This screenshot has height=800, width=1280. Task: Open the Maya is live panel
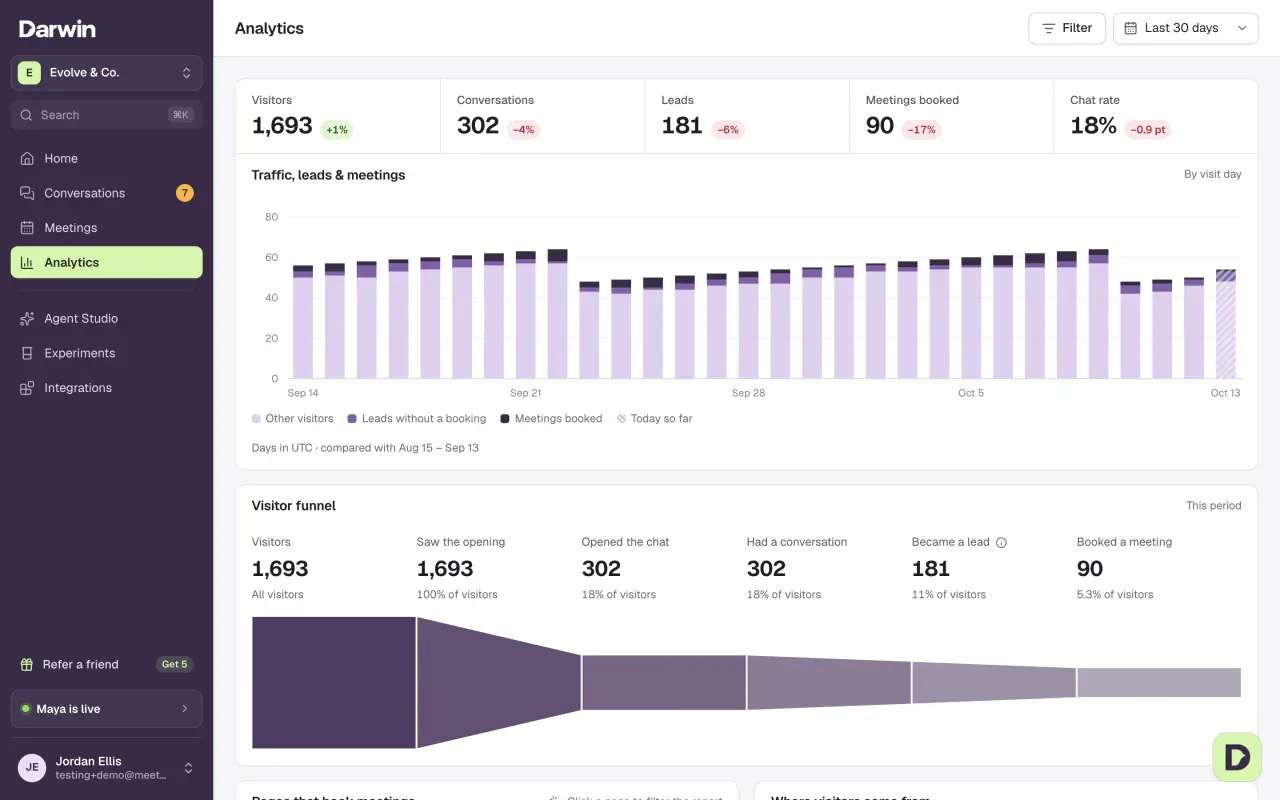107,709
